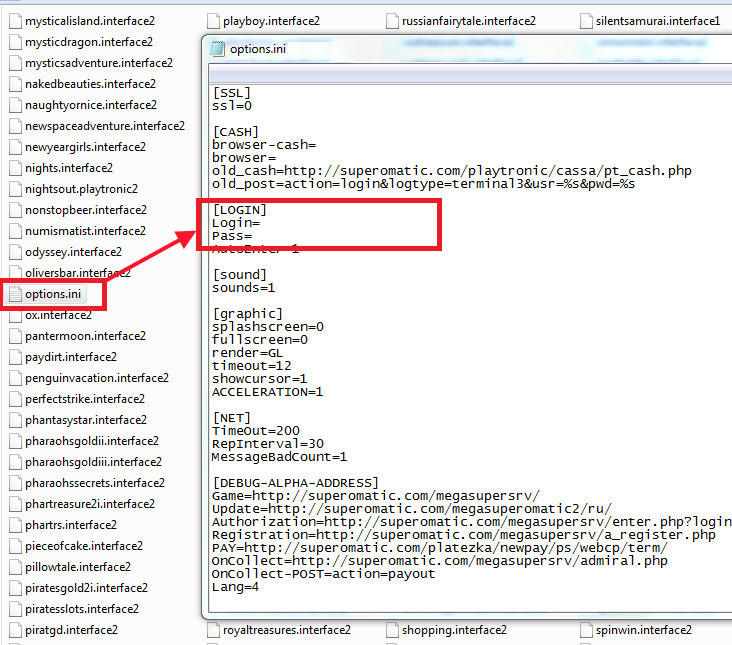The height and width of the screenshot is (645, 732).
Task: Click the playboy.interface2 file icon
Action: (x=214, y=21)
